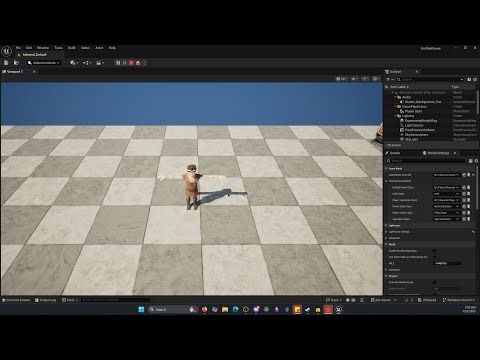Viewport: 480px width, 360px height.
Task: Open the Select menu
Action: tap(85, 48)
